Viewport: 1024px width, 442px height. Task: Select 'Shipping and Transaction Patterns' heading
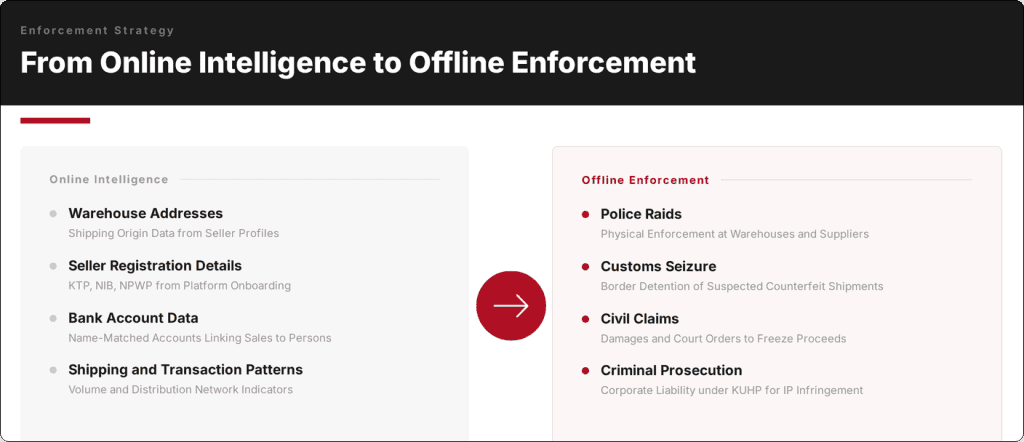point(185,370)
